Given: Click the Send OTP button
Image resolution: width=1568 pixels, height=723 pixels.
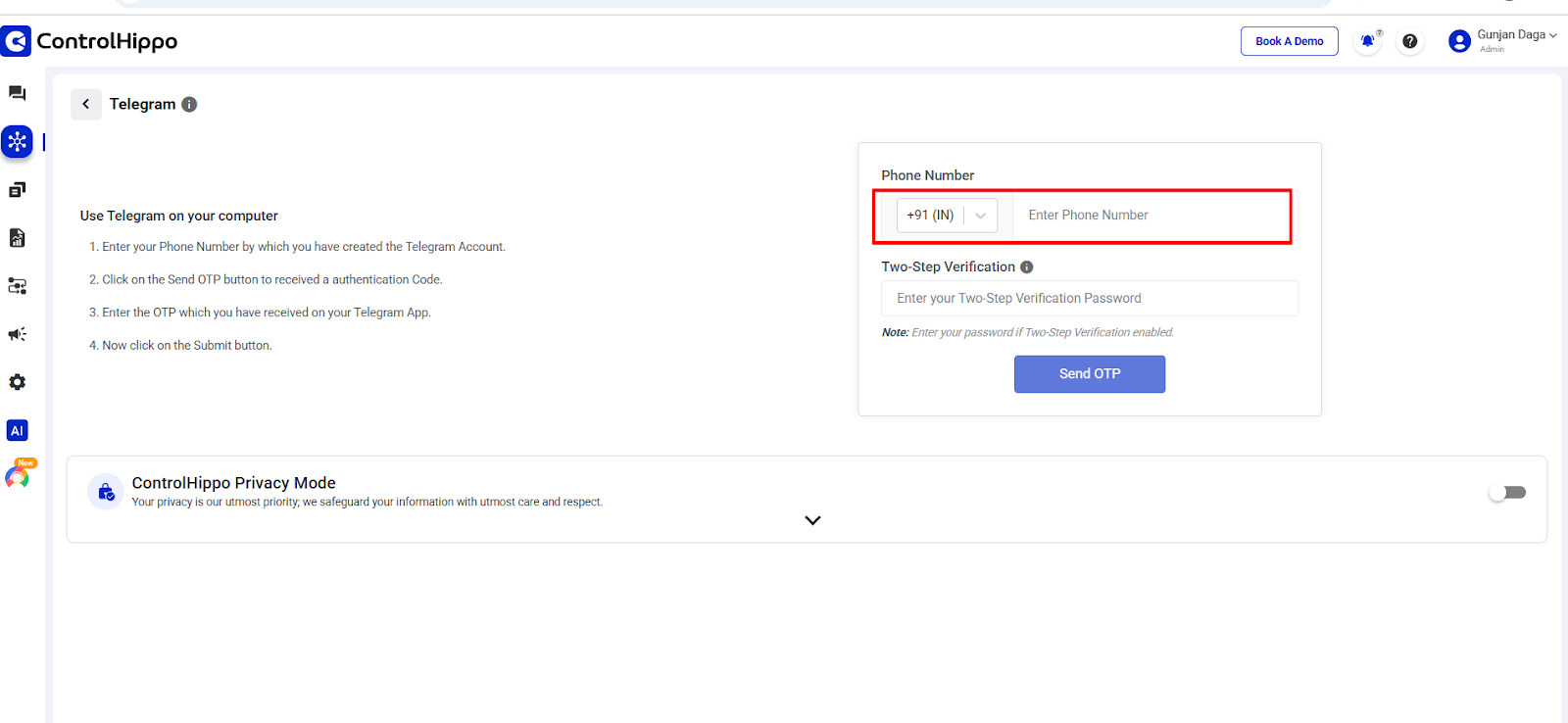Looking at the screenshot, I should coord(1089,374).
